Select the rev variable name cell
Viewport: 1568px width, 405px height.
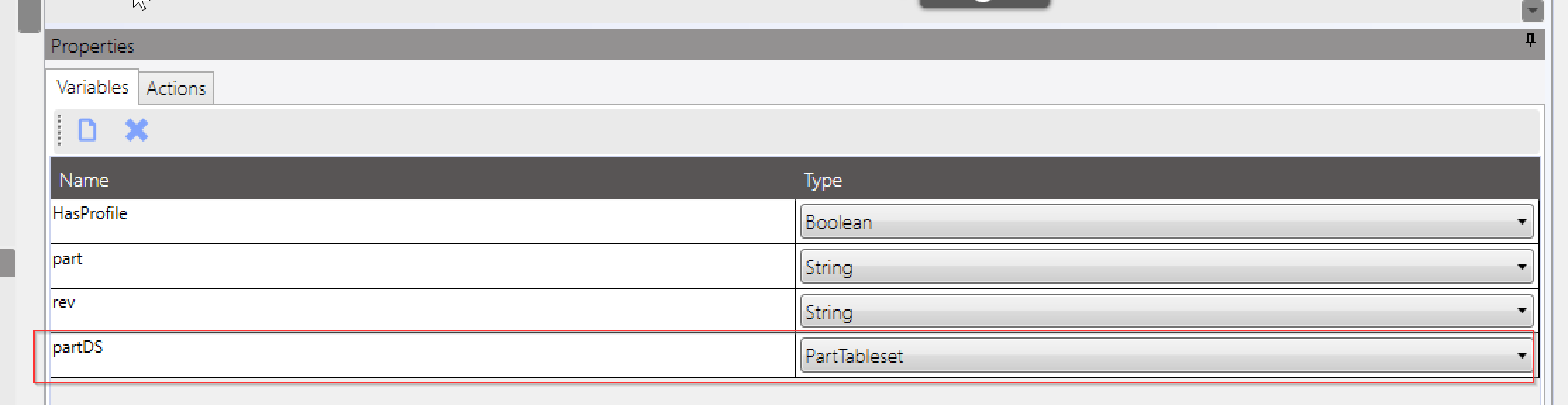pyautogui.click(x=423, y=310)
